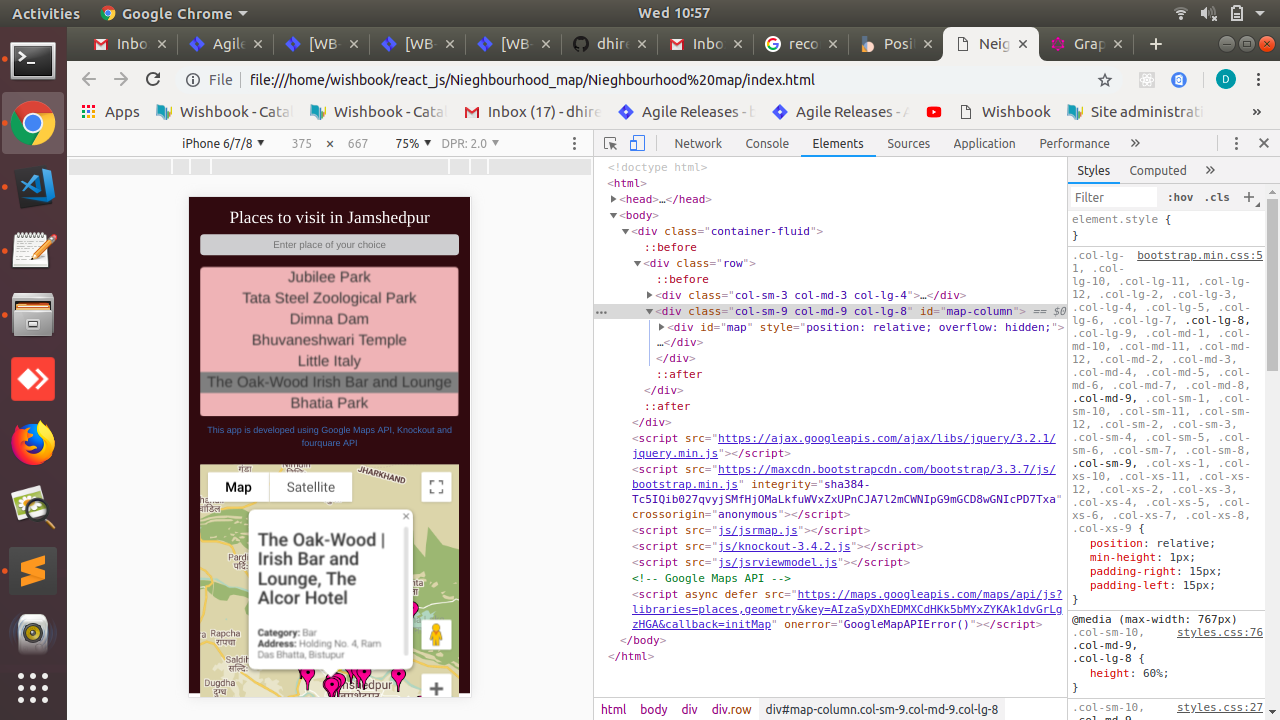The image size is (1280, 720).
Task: Open the bootstrap.min.css:5 source link
Action: pyautogui.click(x=1200, y=255)
